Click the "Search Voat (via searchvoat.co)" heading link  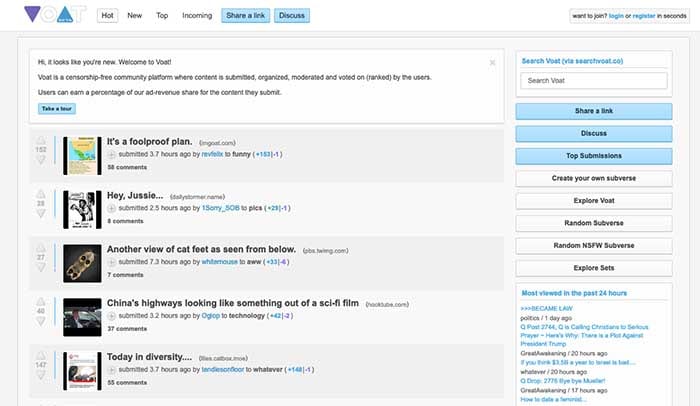pos(572,61)
